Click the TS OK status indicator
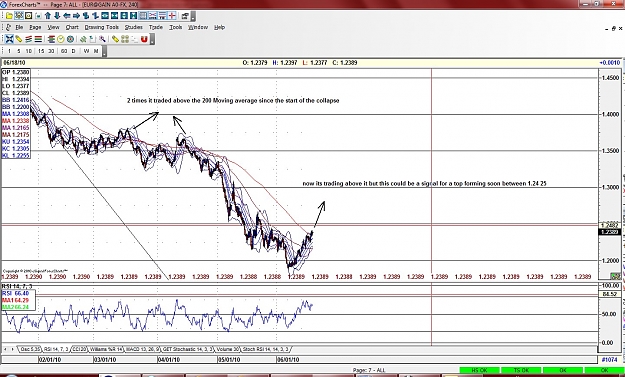Viewport: 625px width, 377px height. [x=521, y=371]
